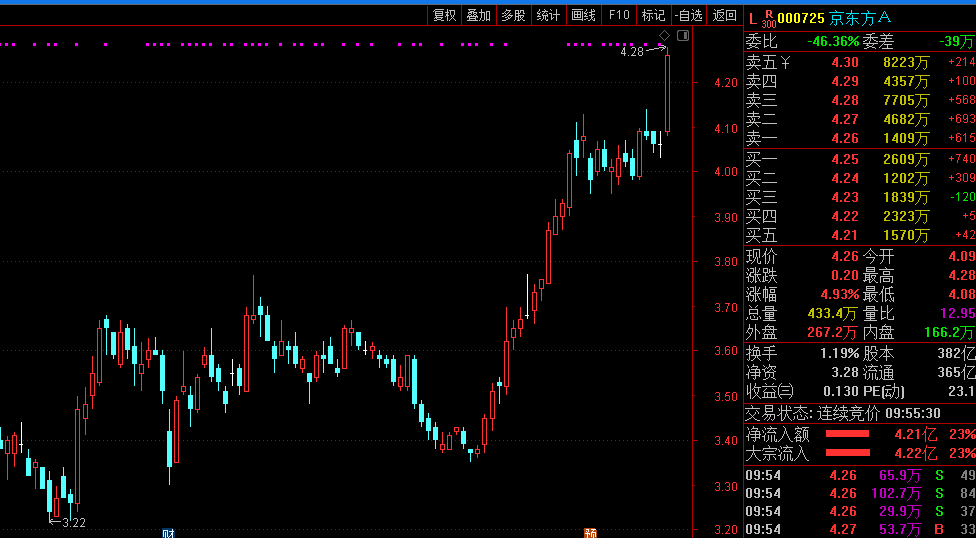Open the 复权 price adjustment menu
The width and height of the screenshot is (976, 538).
coord(444,15)
